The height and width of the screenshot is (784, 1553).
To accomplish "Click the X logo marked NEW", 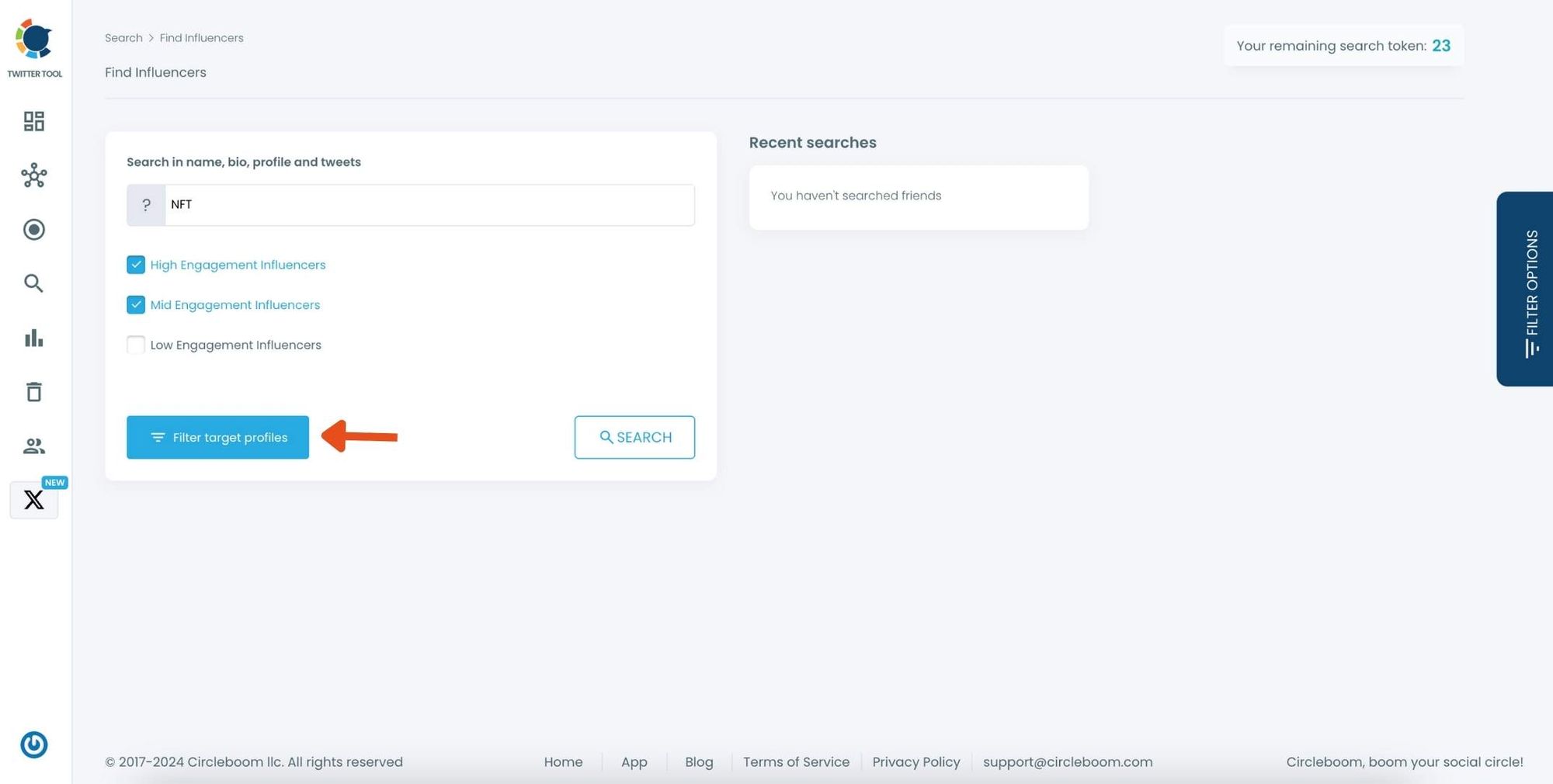I will click(x=33, y=500).
